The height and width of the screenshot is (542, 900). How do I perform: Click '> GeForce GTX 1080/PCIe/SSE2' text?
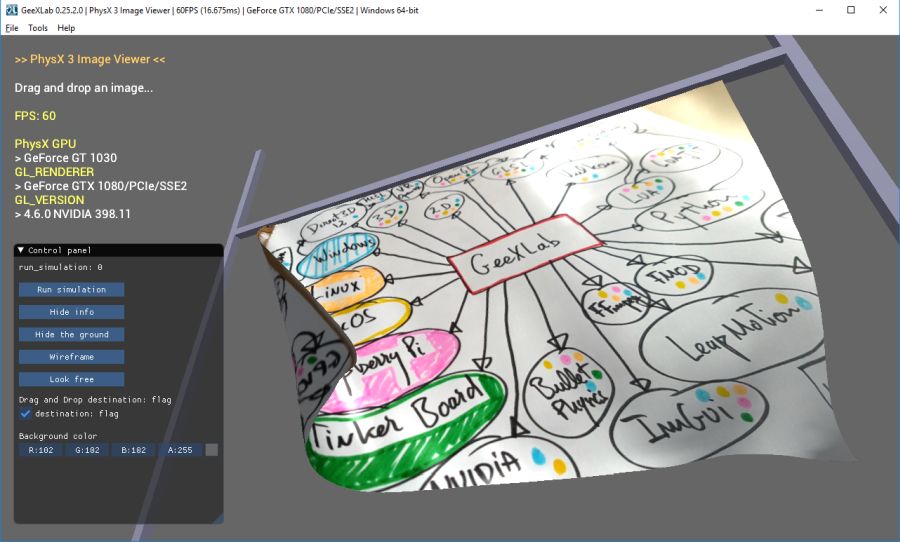click(x=101, y=185)
